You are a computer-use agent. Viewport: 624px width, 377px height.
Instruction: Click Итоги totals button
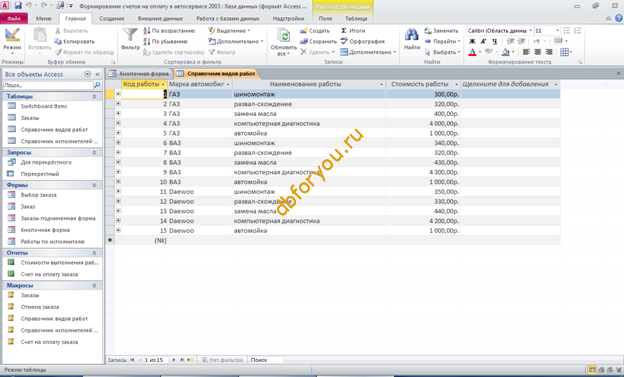[353, 31]
